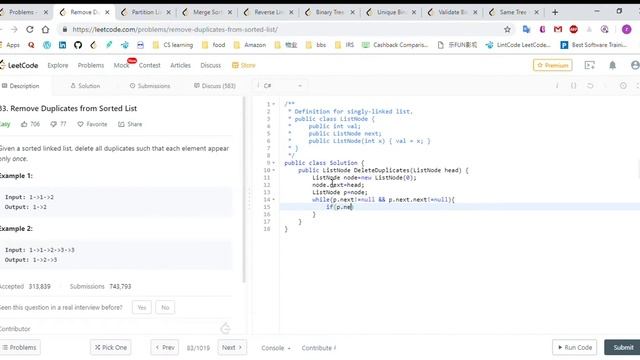Screen dimensions: 640x360
Task: Open the Quora bookmark icon
Action: [x=31, y=45]
